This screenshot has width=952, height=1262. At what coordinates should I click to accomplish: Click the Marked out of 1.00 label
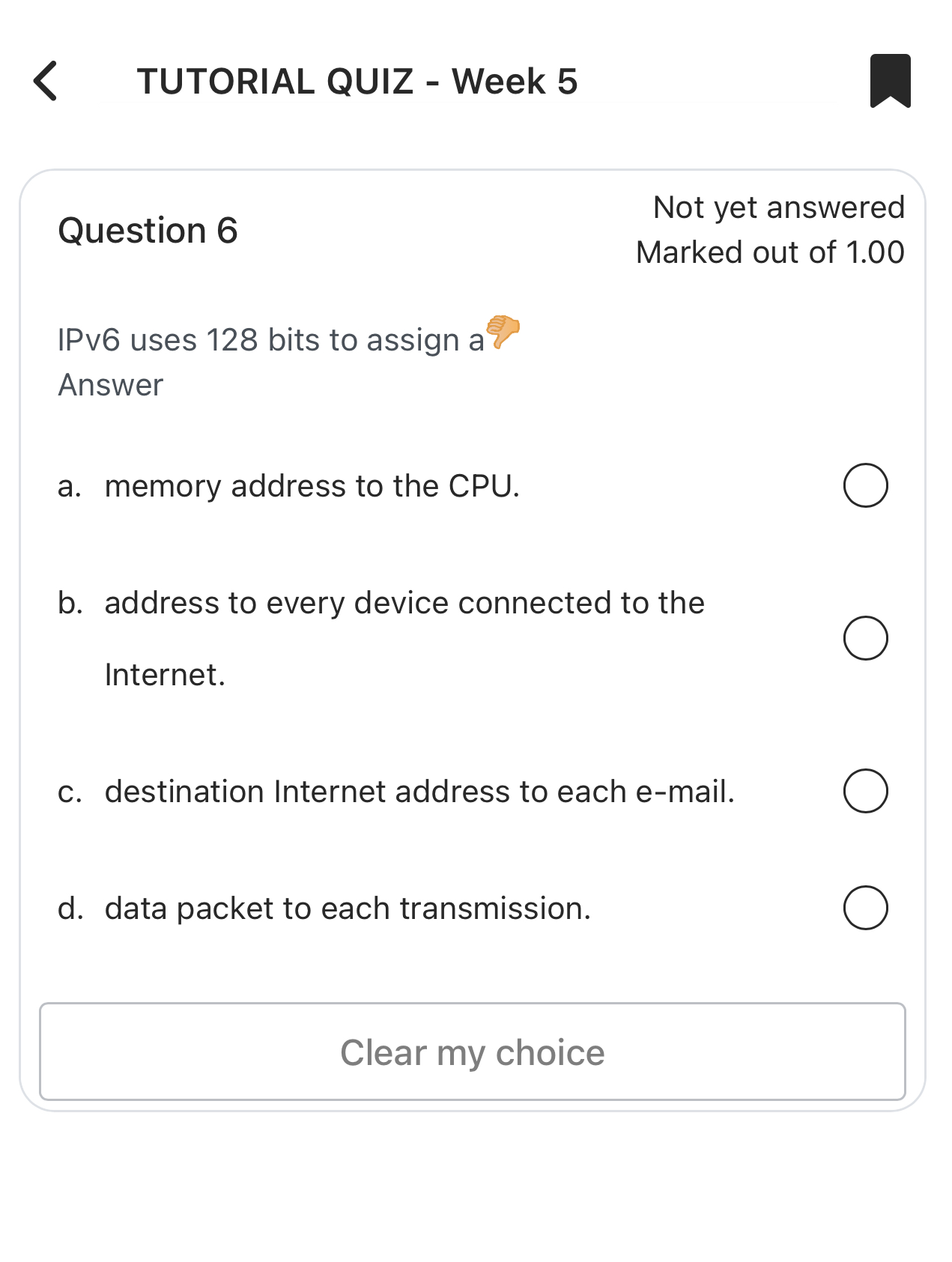pyautogui.click(x=770, y=252)
